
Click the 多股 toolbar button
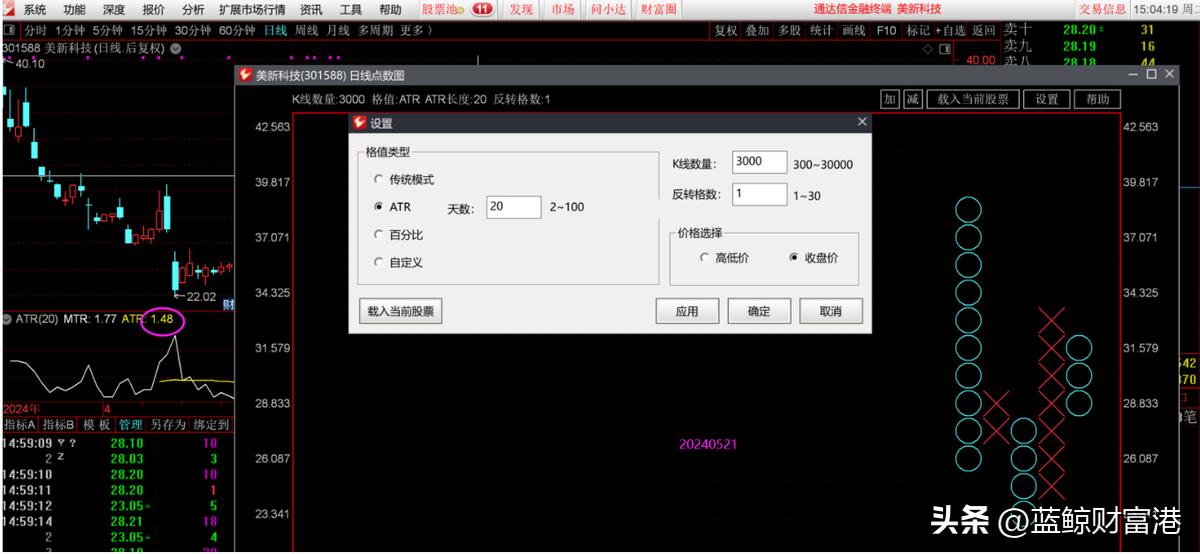pyautogui.click(x=789, y=31)
